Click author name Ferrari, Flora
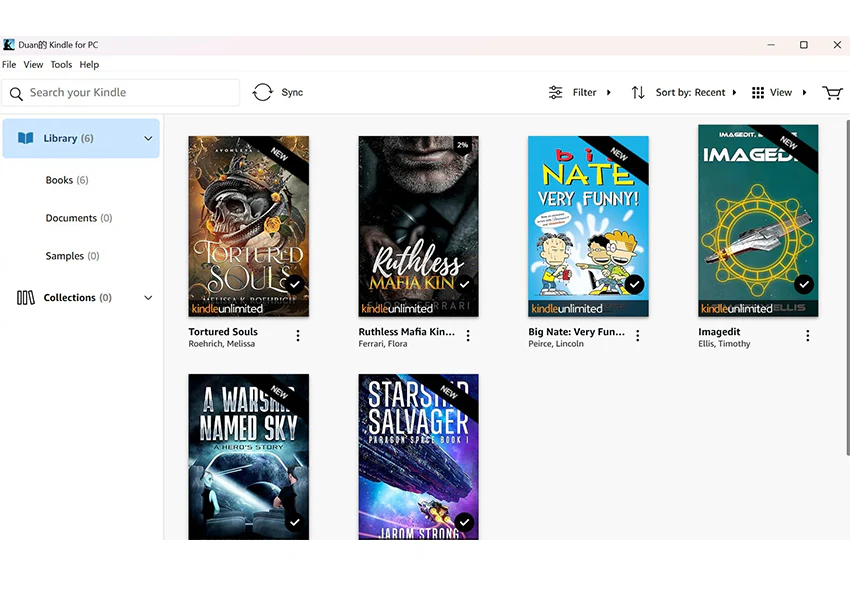This screenshot has width=850, height=606. coord(383,344)
